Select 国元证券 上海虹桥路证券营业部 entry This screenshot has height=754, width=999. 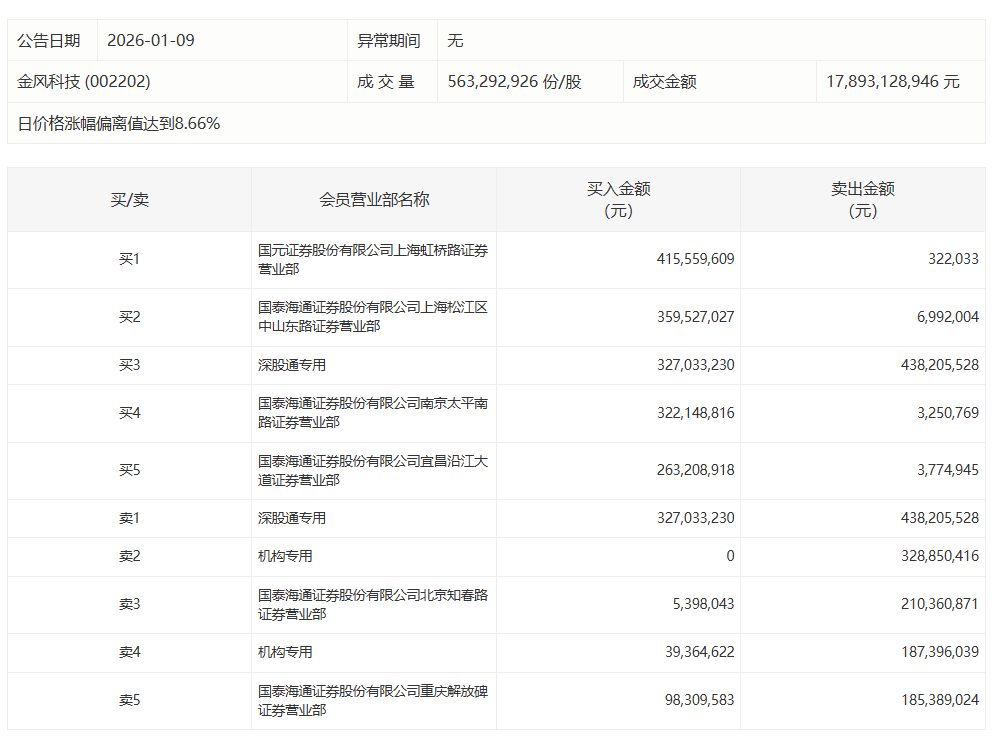373,260
